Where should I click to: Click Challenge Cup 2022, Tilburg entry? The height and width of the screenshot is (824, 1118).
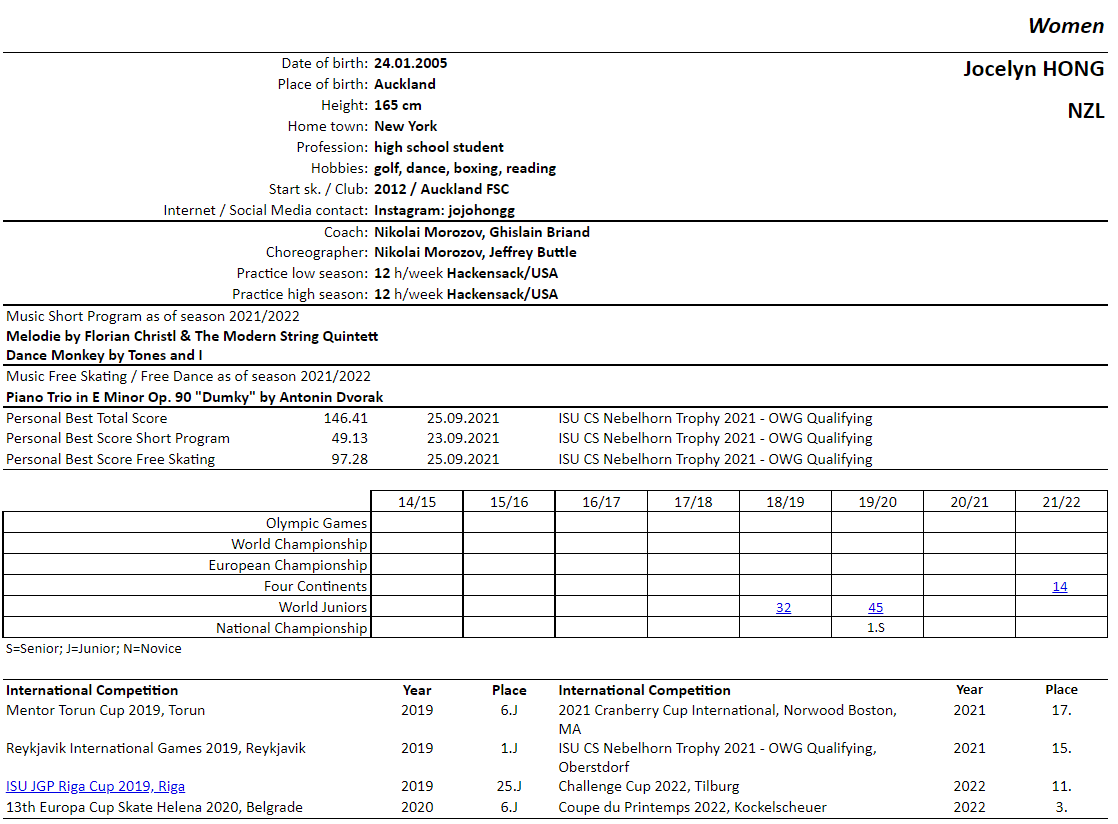649,786
